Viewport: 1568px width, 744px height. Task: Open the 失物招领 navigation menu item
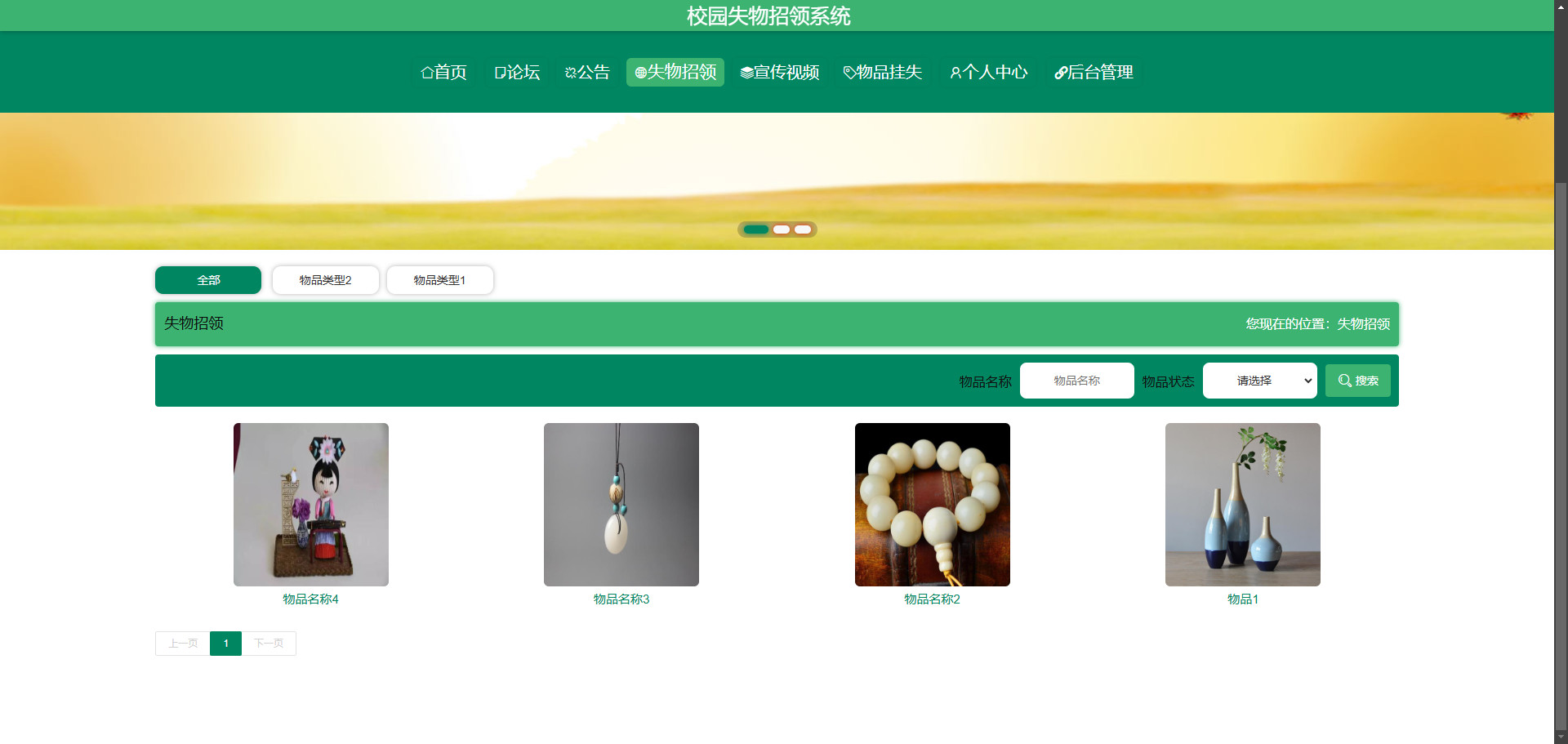tap(675, 73)
